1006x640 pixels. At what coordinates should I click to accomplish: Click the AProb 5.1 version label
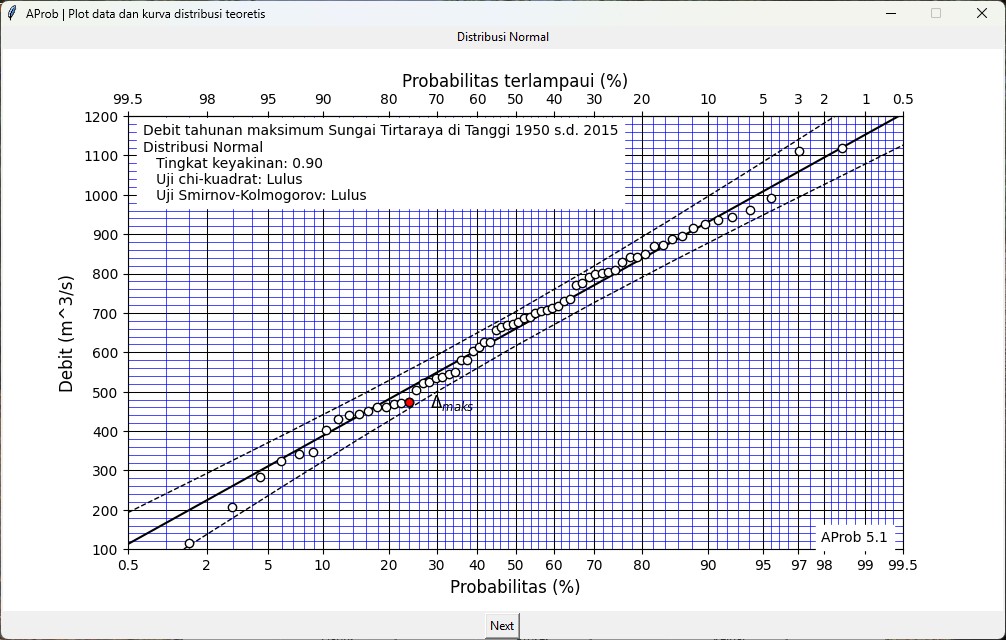(854, 537)
